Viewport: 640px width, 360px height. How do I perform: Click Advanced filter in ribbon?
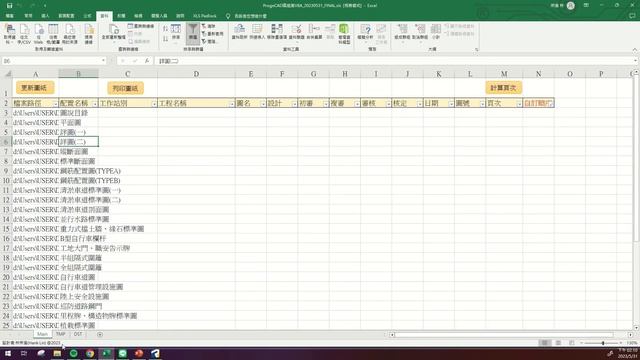click(x=209, y=42)
